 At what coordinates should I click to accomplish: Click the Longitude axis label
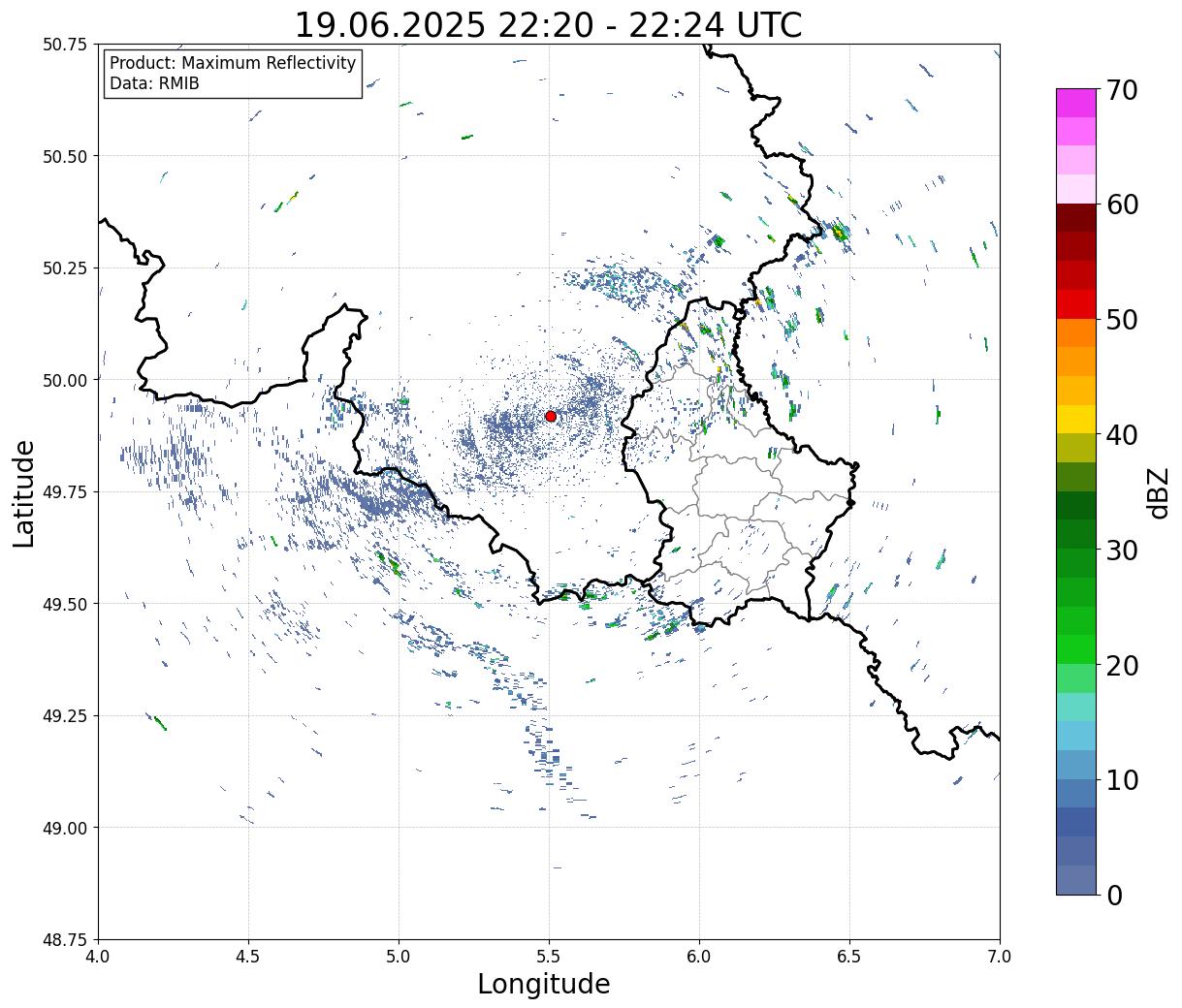point(544,985)
